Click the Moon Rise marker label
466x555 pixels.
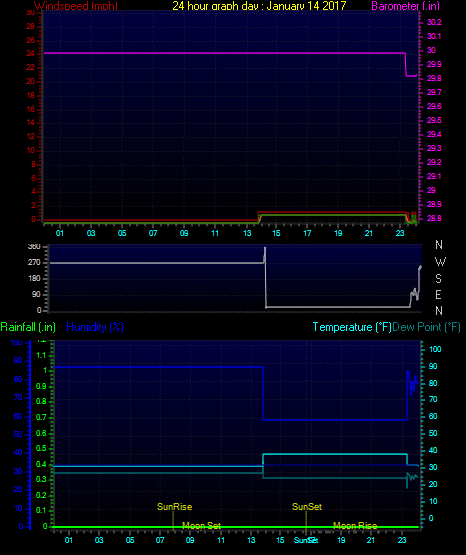[x=355, y=526]
